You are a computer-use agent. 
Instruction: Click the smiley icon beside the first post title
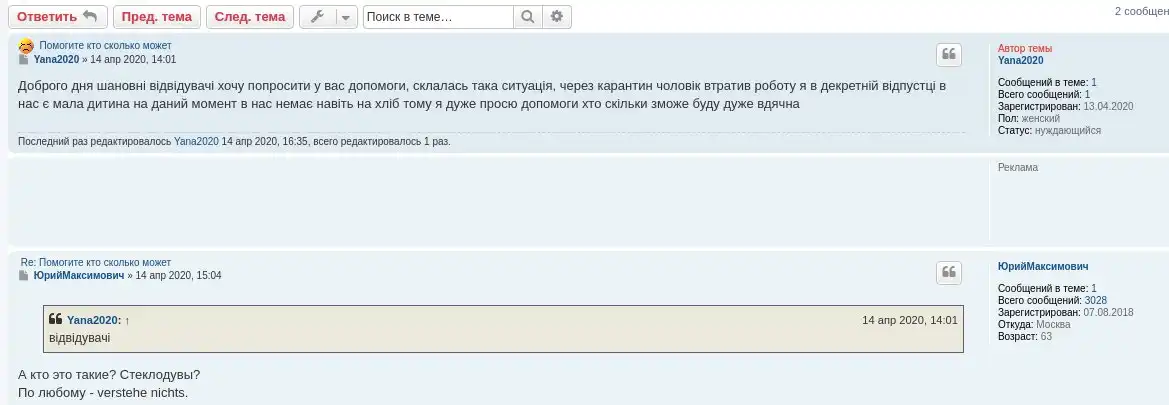[26, 46]
